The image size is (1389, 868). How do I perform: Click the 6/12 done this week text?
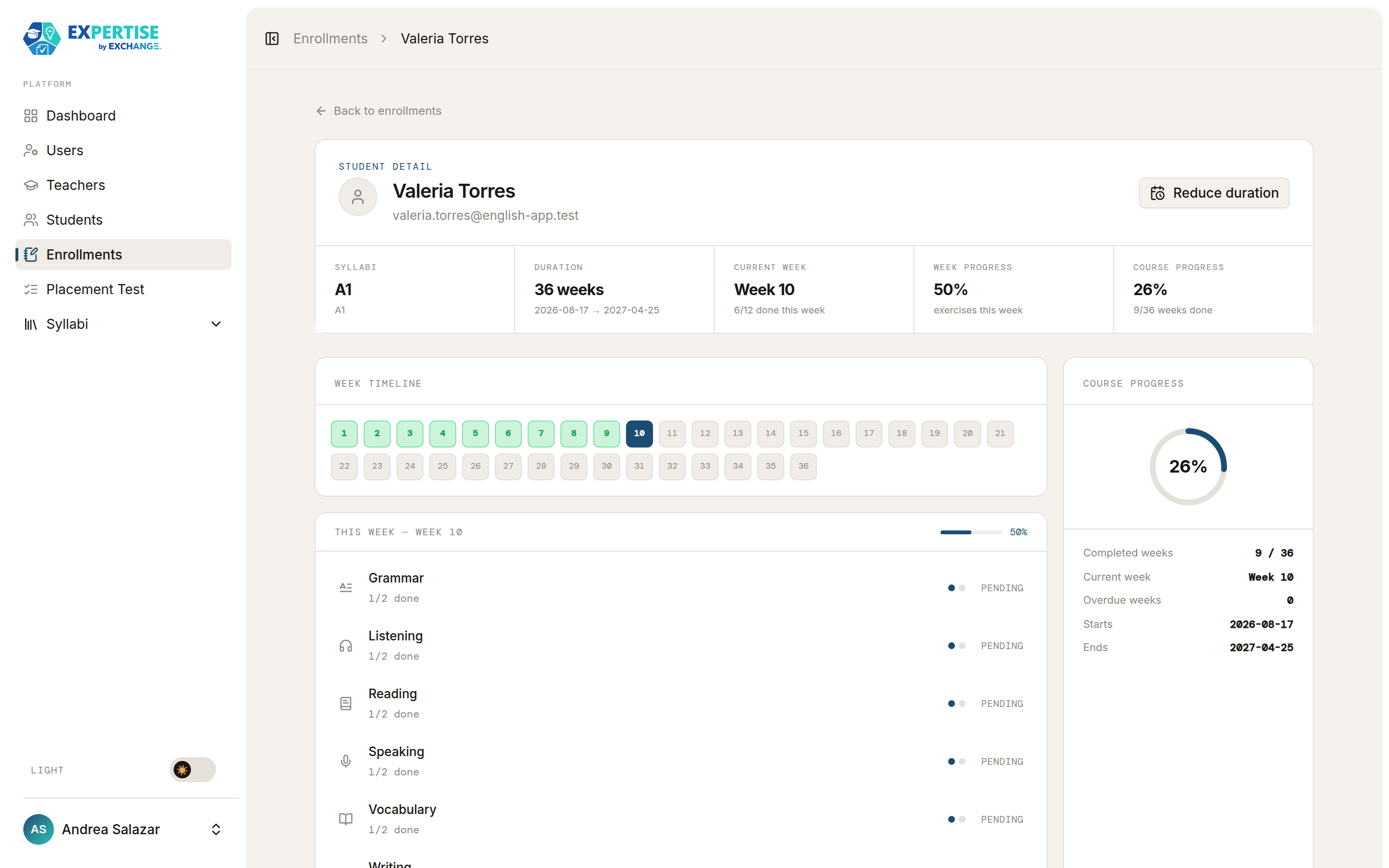[779, 310]
